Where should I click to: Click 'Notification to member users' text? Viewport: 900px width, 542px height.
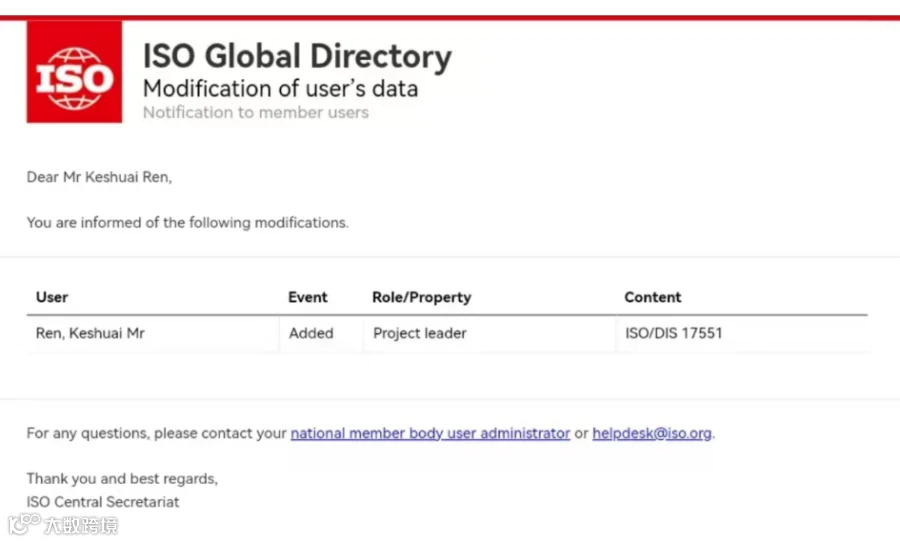point(255,113)
